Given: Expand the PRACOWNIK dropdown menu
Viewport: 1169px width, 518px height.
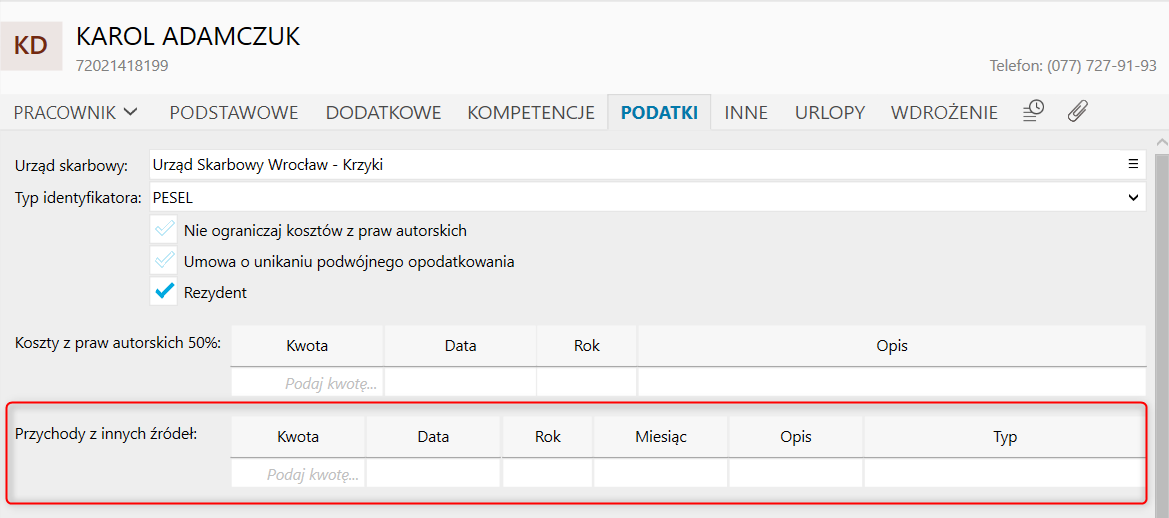Looking at the screenshot, I should [76, 112].
